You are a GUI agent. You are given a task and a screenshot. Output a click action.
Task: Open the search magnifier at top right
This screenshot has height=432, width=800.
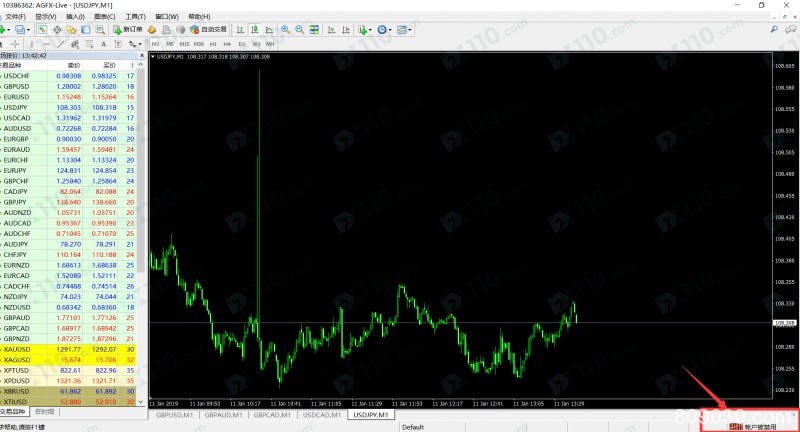pyautogui.click(x=774, y=30)
